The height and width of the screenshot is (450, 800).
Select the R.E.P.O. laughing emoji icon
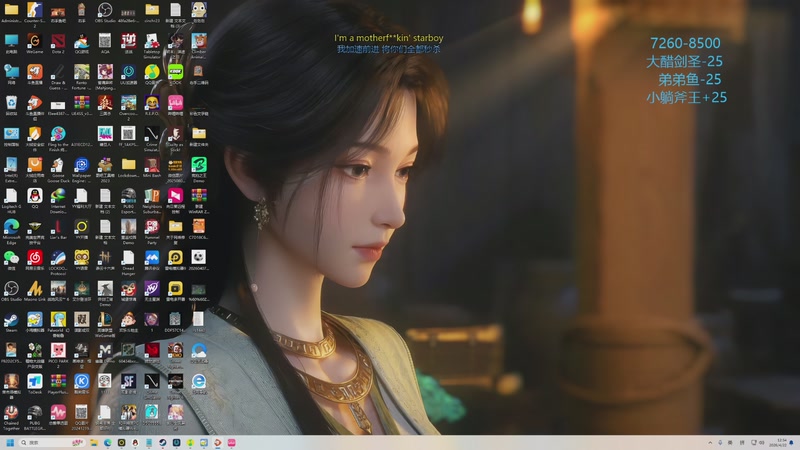[x=152, y=105]
